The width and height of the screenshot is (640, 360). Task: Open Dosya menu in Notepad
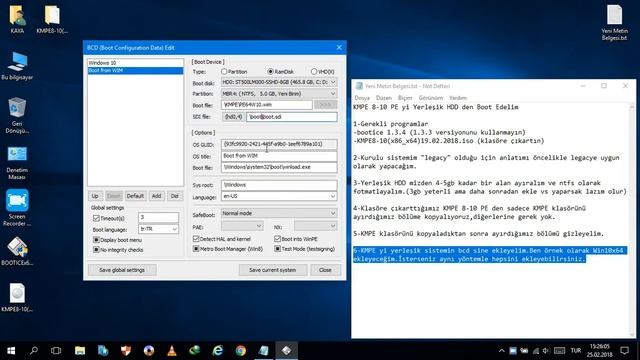click(x=362, y=98)
